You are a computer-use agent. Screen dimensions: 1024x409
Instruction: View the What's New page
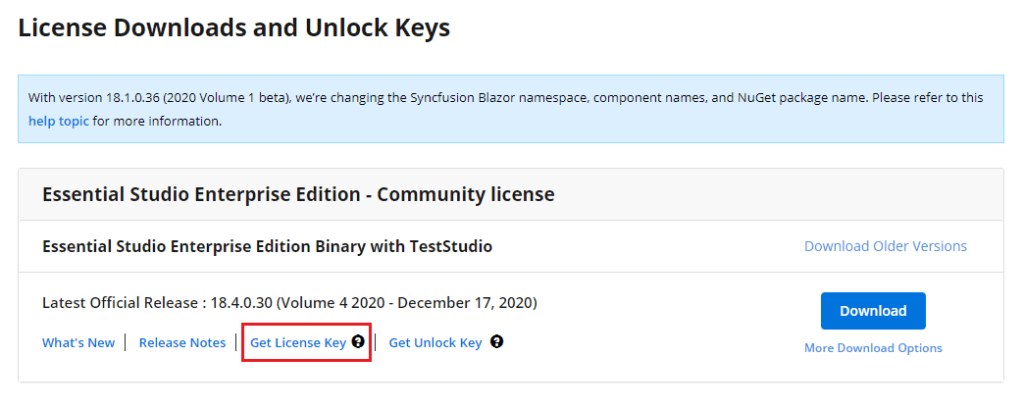[x=78, y=343]
